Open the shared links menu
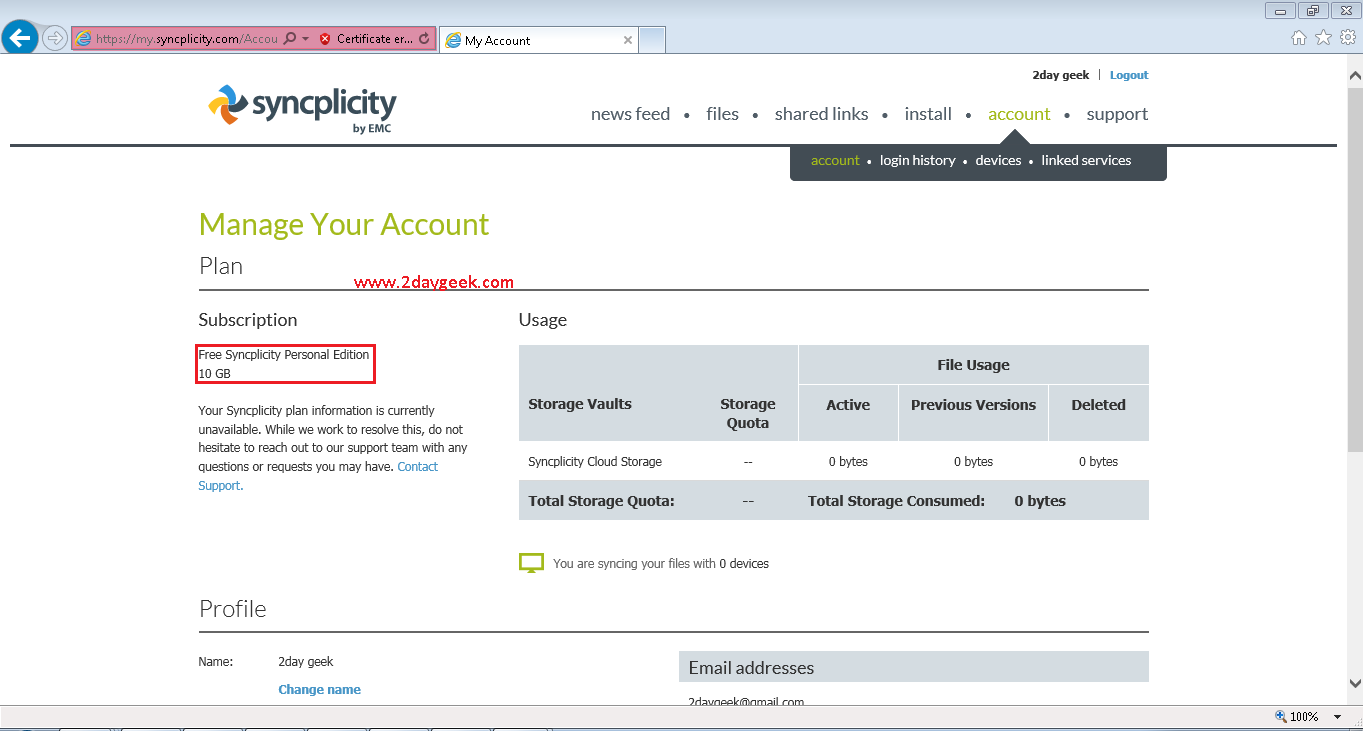1363x731 pixels. coord(821,114)
